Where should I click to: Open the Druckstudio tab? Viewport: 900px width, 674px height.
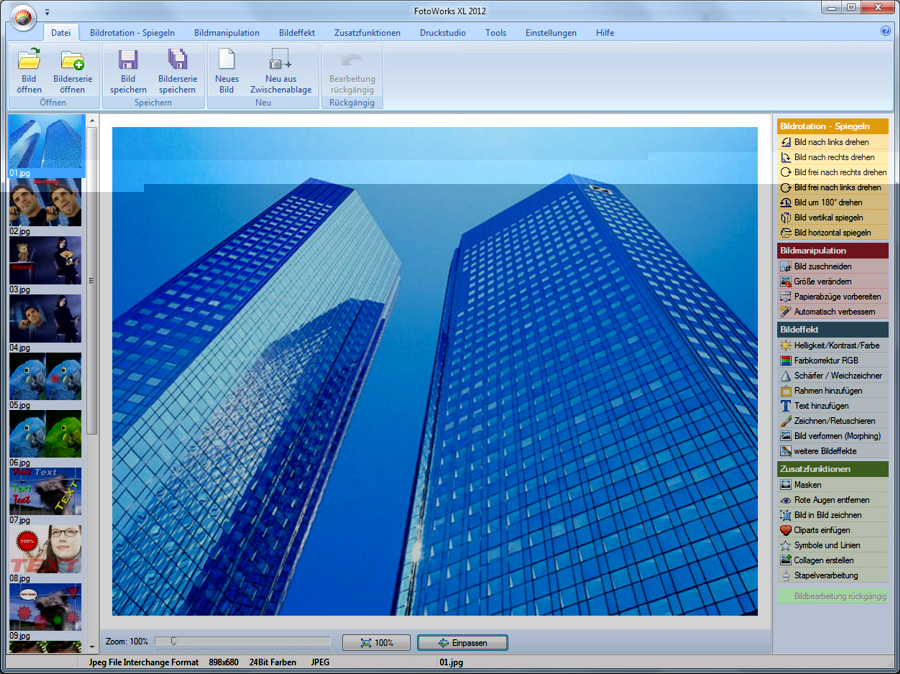442,33
